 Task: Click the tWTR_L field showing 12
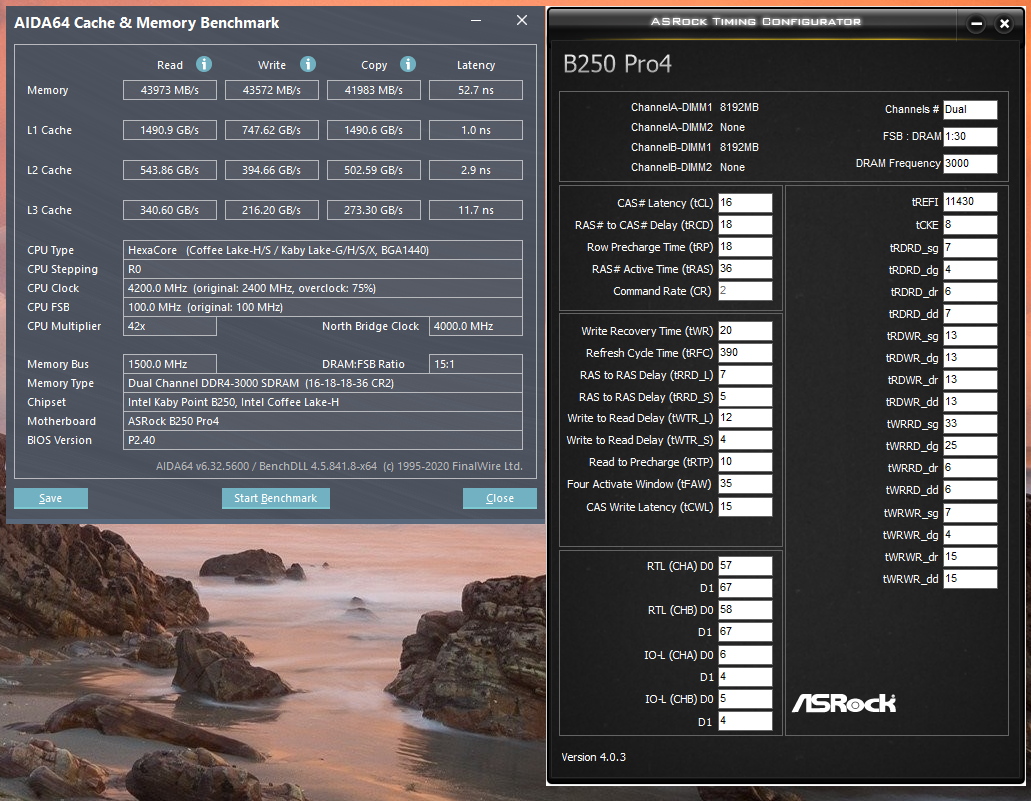coord(745,418)
